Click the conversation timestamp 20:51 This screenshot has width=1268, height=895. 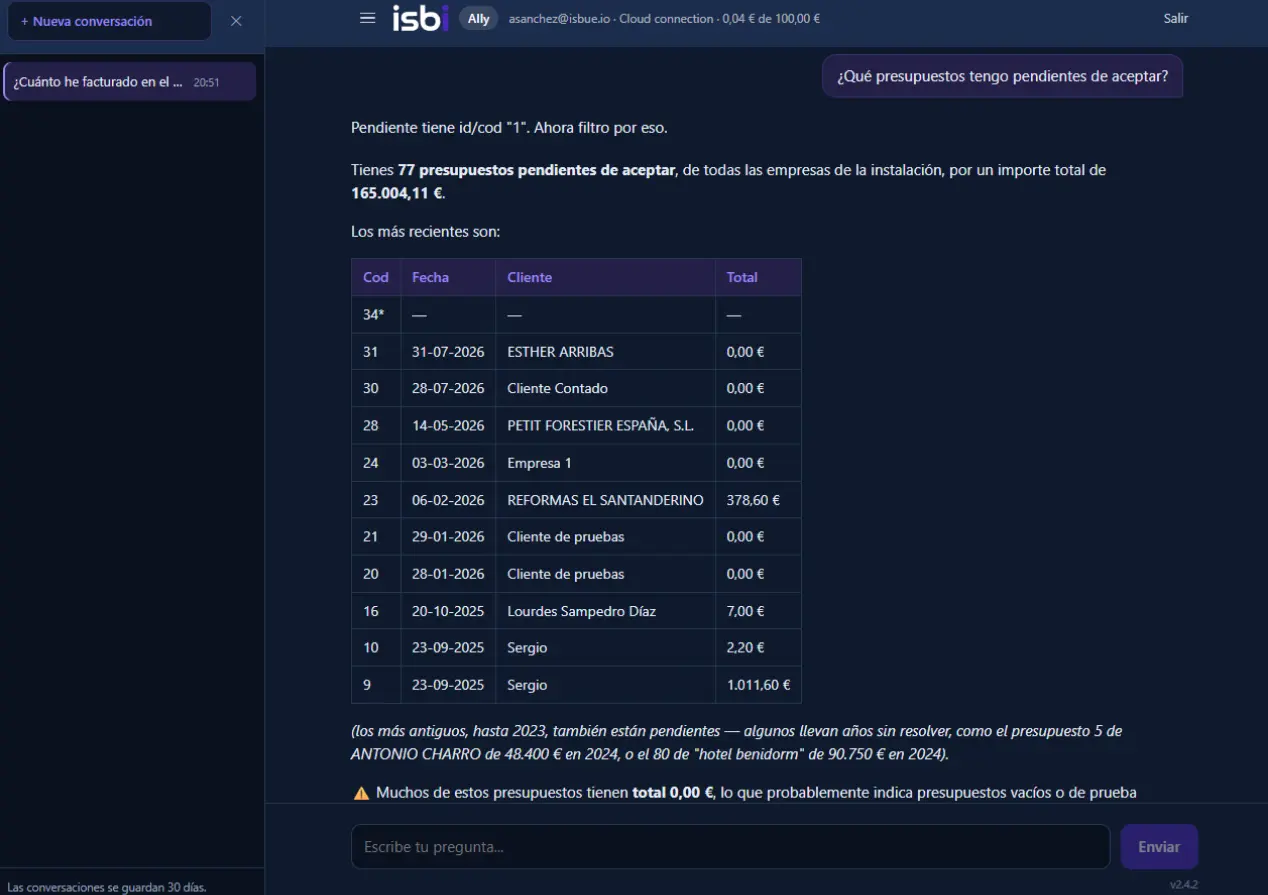(206, 82)
